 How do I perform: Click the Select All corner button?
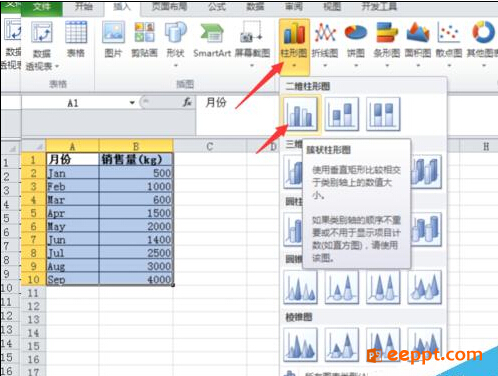pos(34,146)
